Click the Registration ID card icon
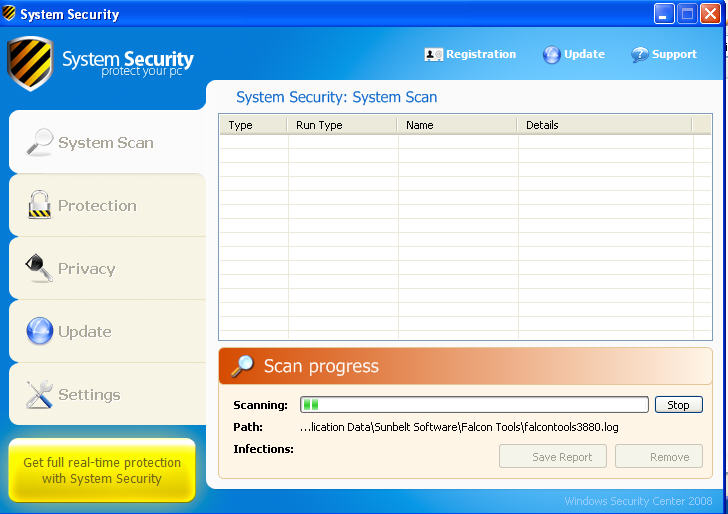Screen dimensions: 728x514 pos(434,55)
